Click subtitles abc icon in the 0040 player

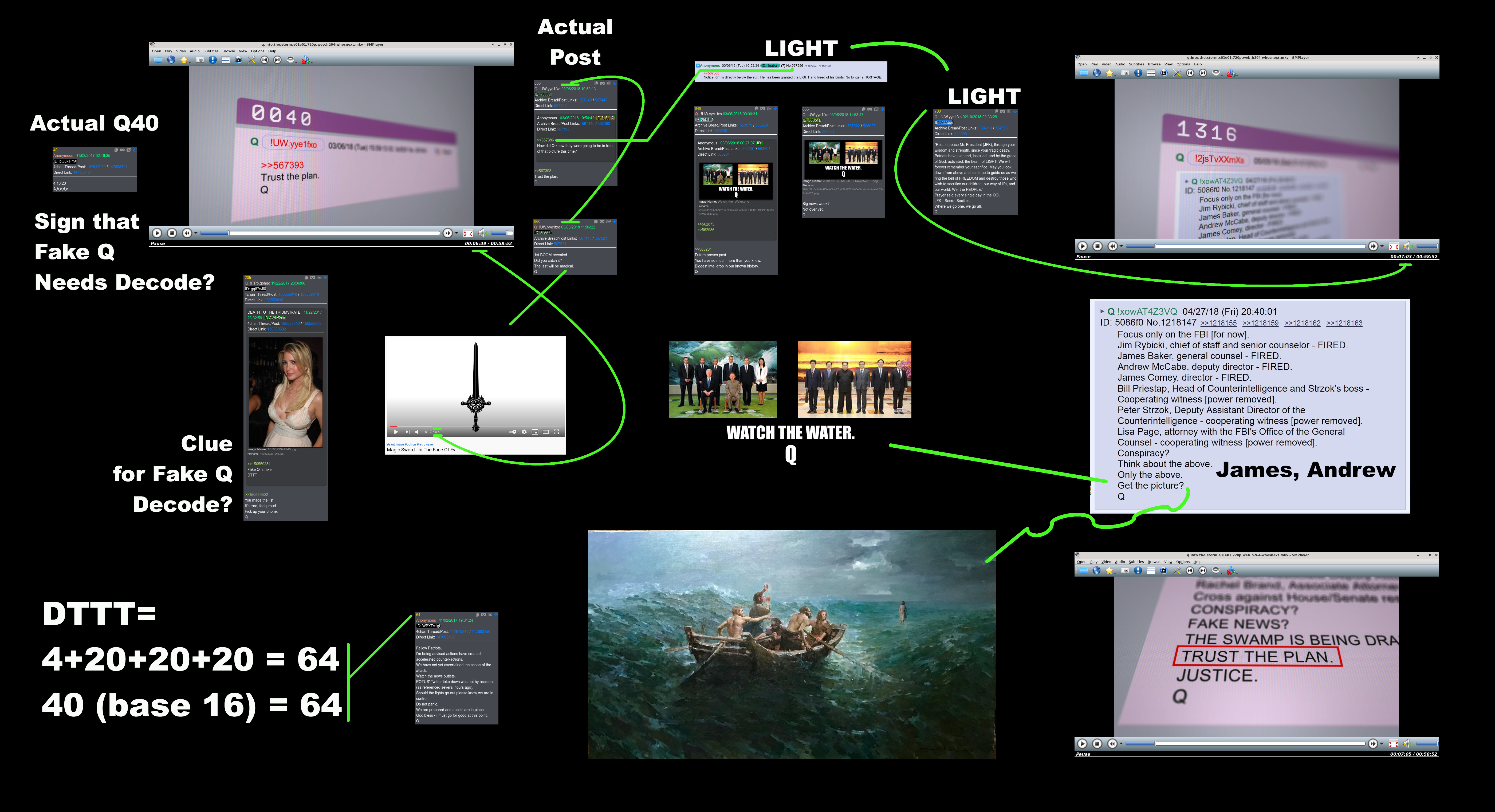coord(306,60)
